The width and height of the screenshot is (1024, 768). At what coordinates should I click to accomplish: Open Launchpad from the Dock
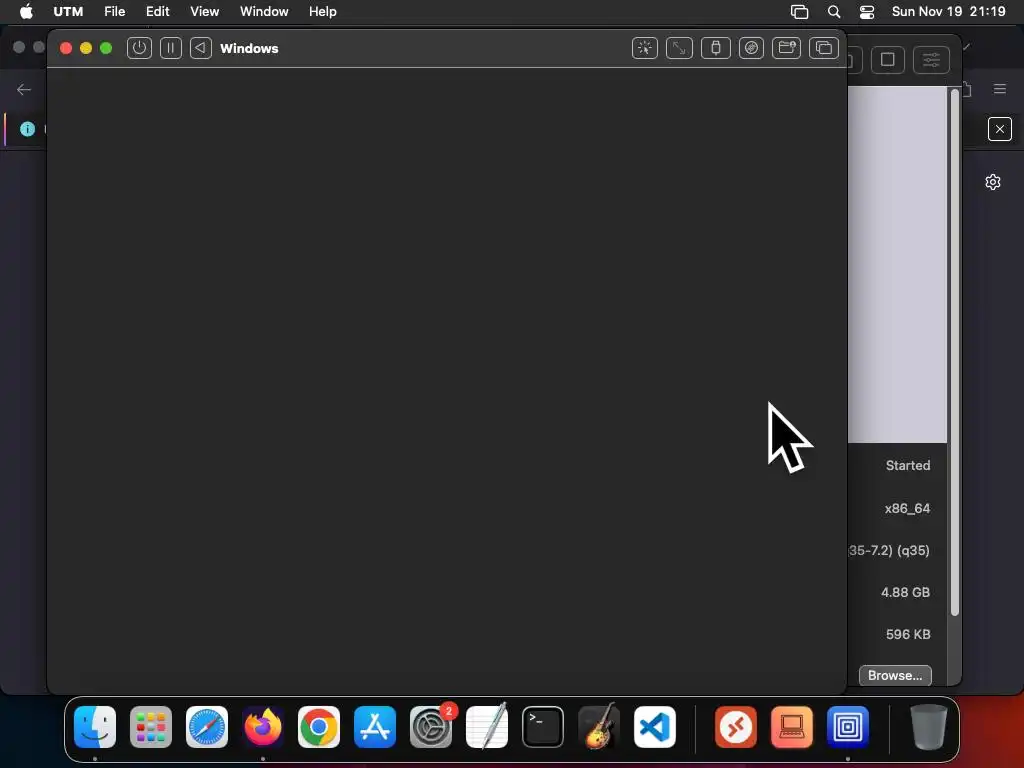pyautogui.click(x=151, y=727)
